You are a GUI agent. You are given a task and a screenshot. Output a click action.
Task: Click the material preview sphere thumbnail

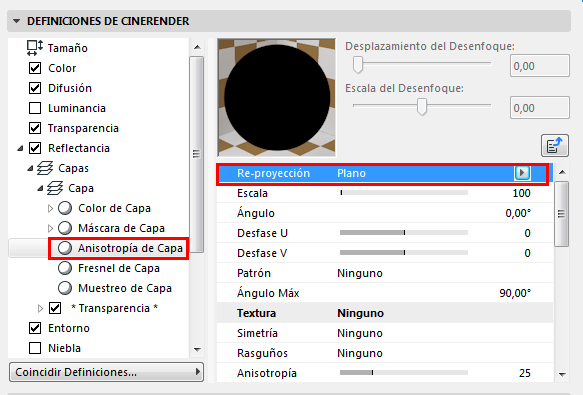click(x=277, y=97)
